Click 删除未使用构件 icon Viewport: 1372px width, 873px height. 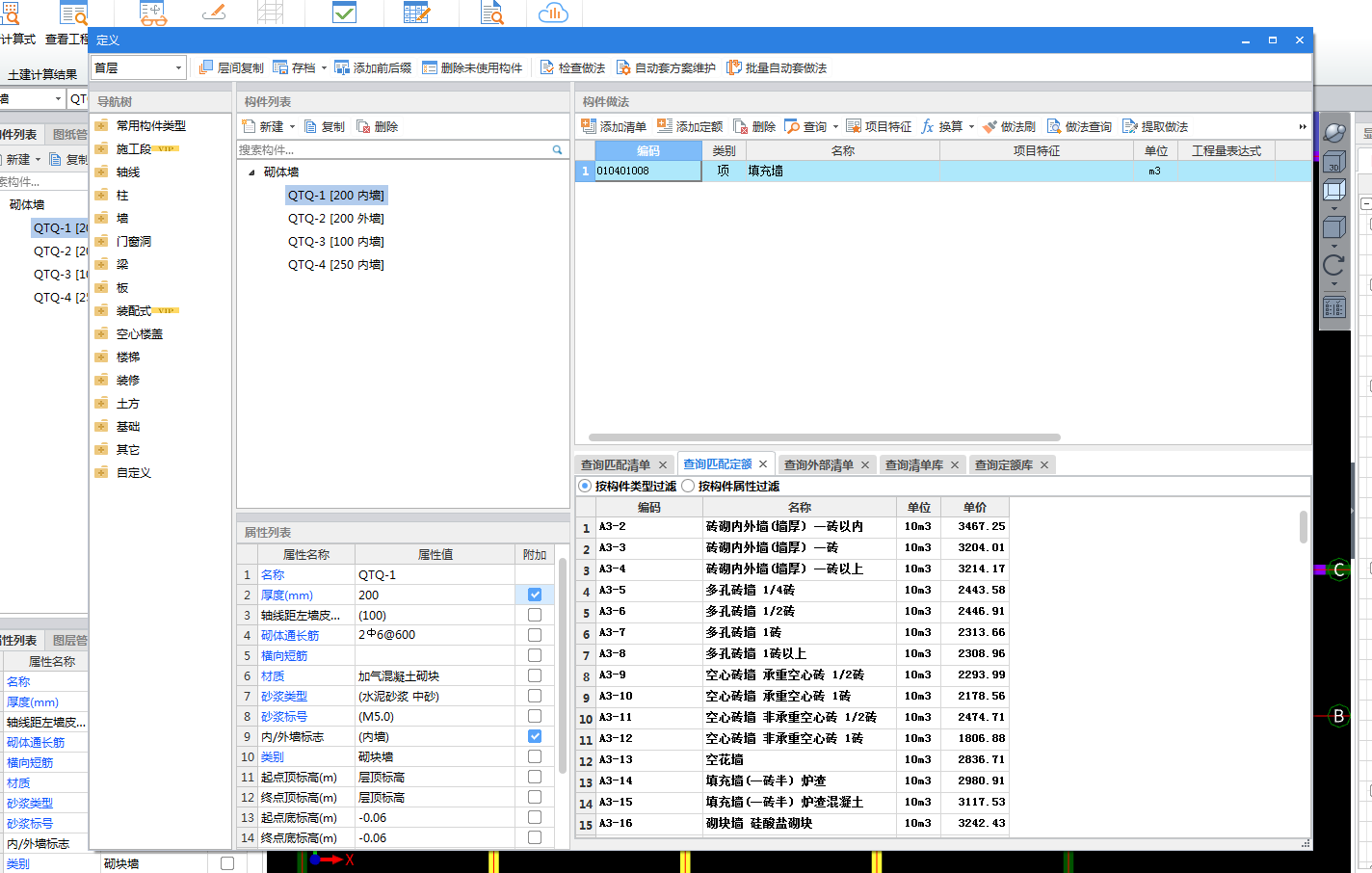click(430, 67)
